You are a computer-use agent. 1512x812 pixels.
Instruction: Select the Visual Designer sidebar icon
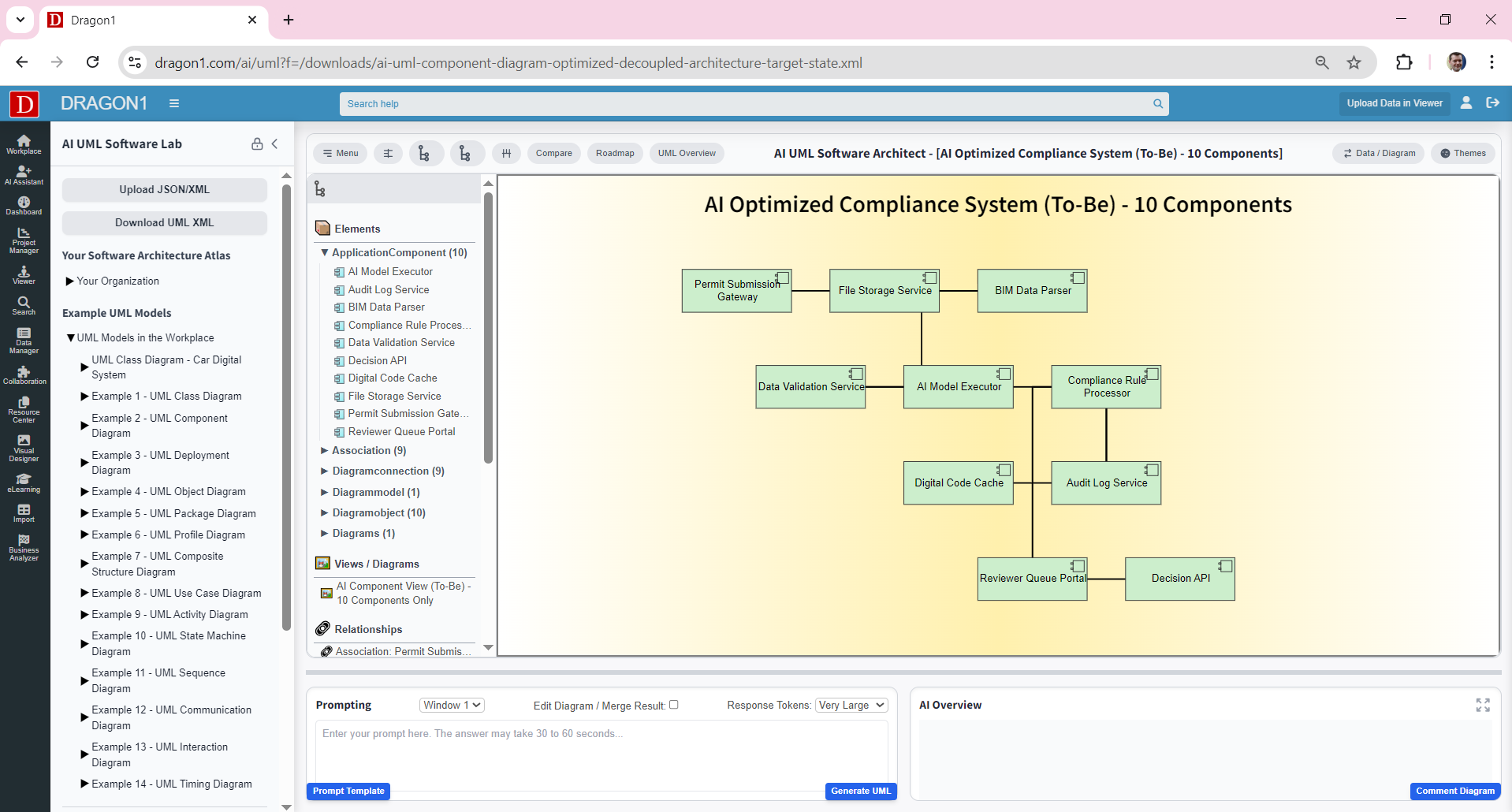pos(24,446)
